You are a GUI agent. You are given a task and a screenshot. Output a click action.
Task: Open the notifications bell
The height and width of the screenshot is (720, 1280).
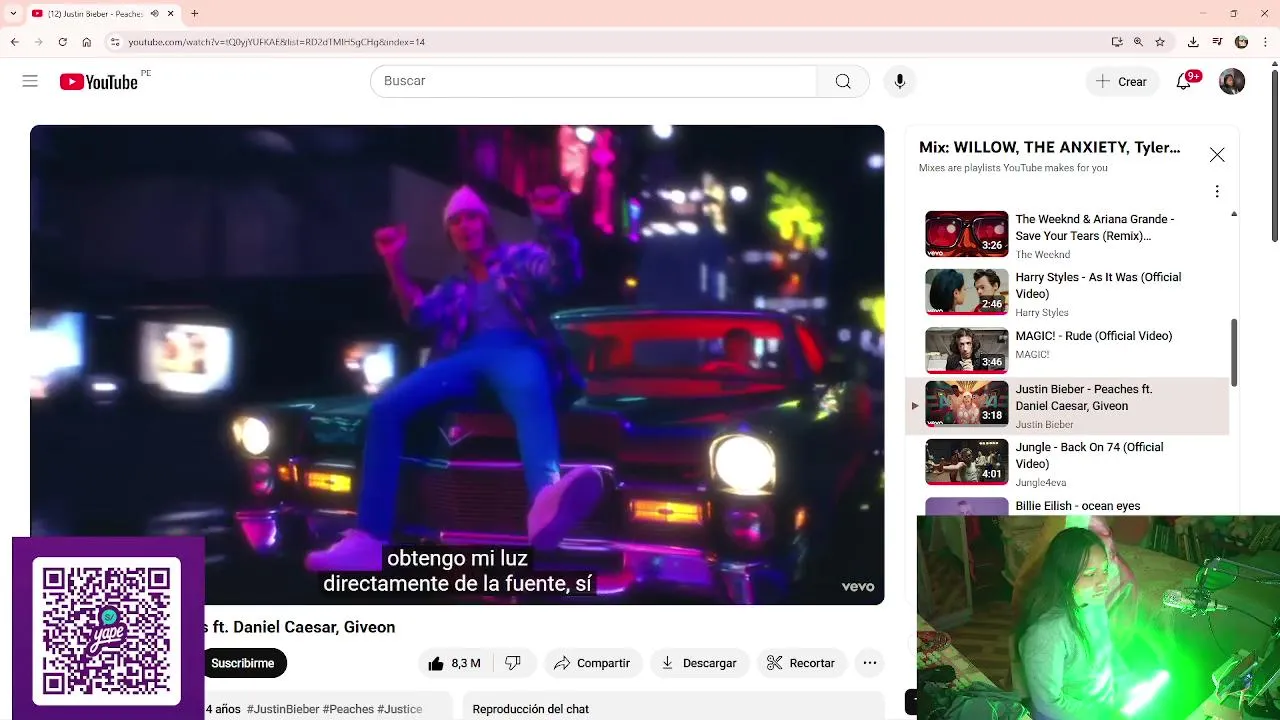tap(1184, 81)
